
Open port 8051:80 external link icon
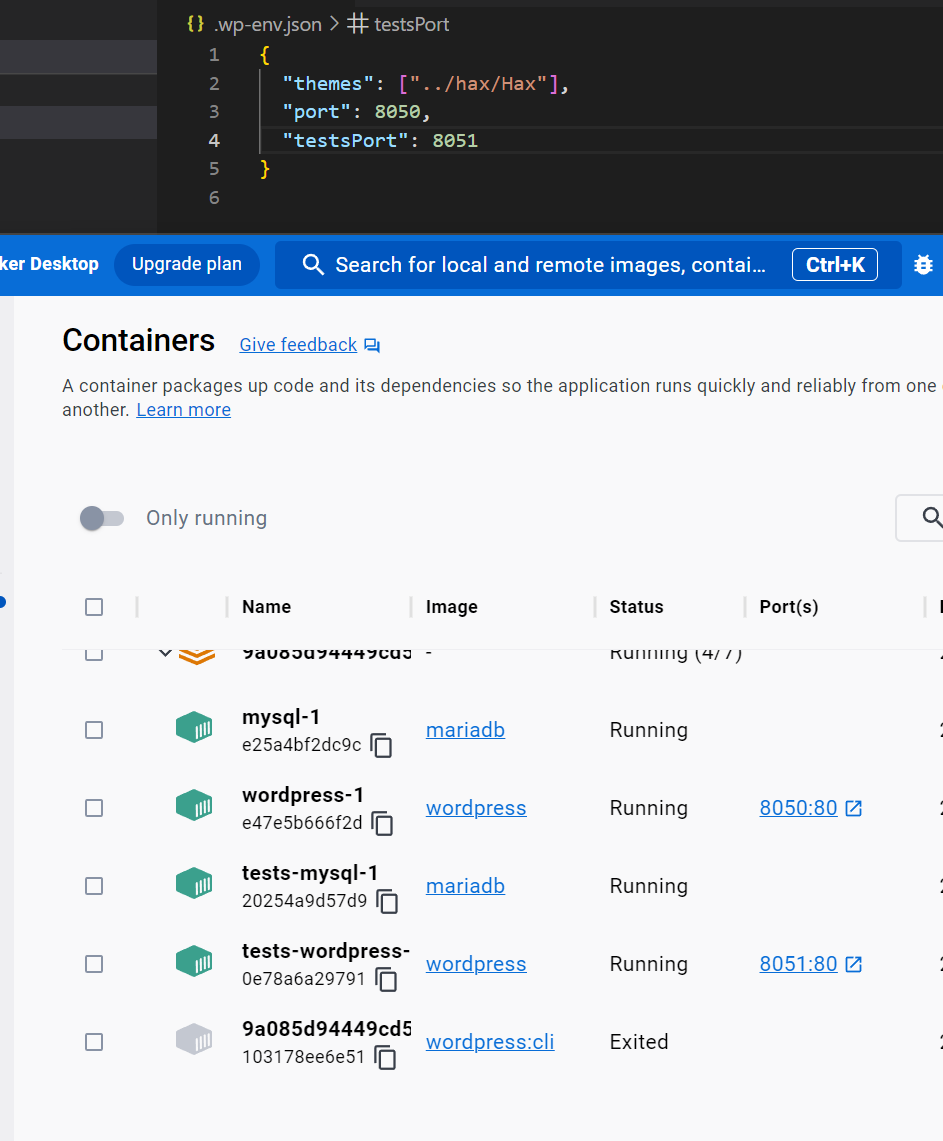pos(854,963)
